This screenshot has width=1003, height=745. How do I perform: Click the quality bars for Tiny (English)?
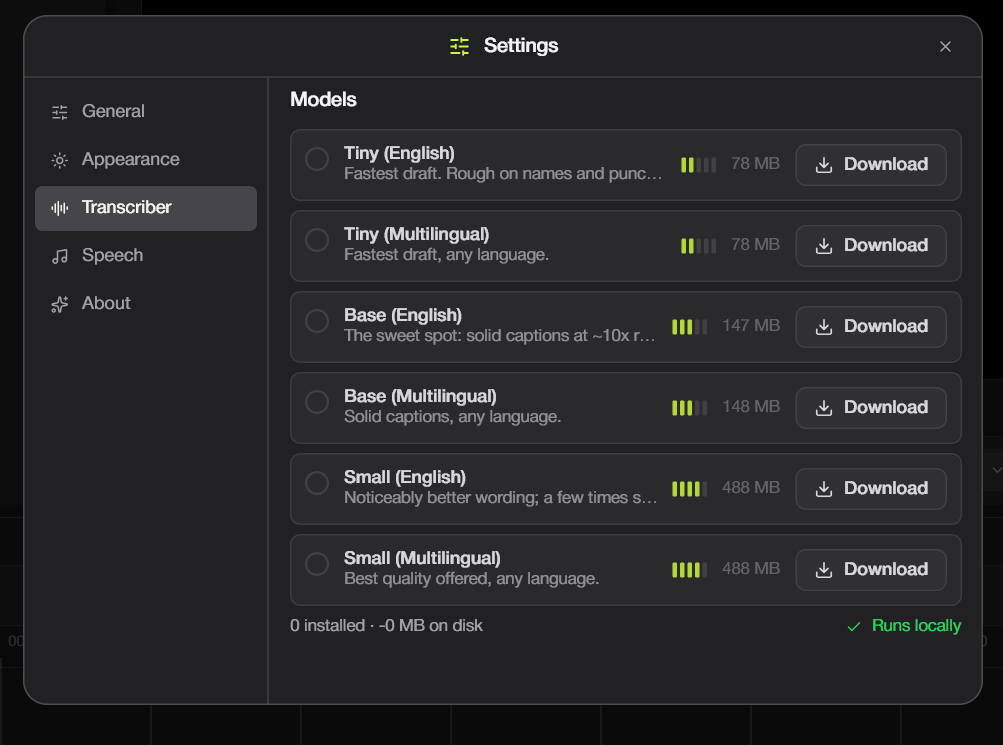tap(699, 165)
